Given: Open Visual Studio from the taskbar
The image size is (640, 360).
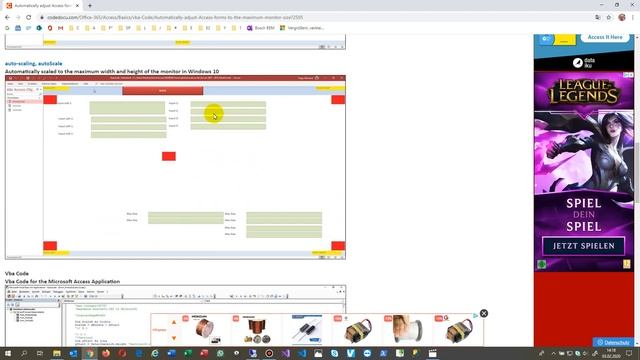Looking at the screenshot, I should coord(285,353).
